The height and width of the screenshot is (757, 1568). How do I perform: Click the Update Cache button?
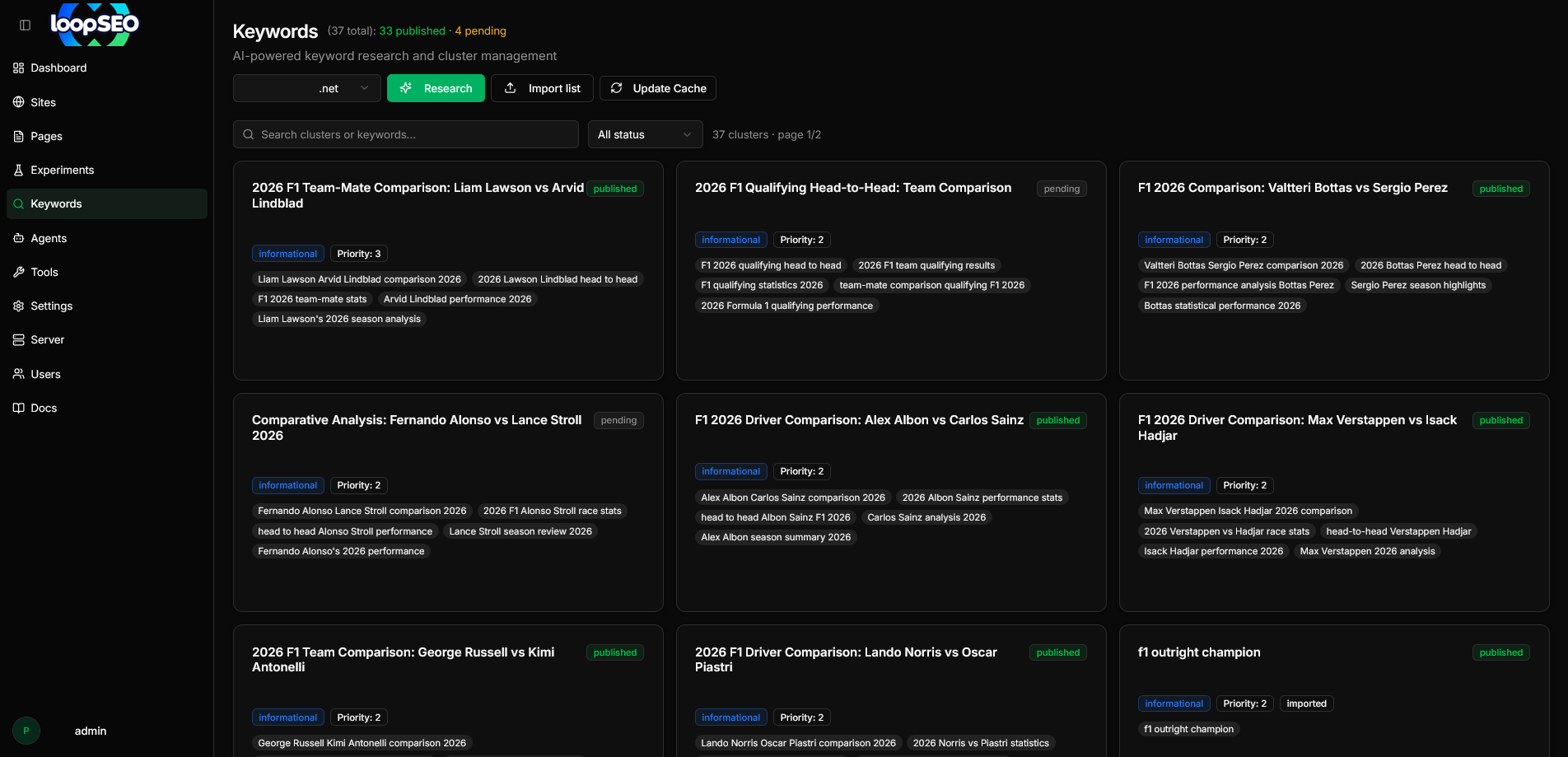[658, 88]
